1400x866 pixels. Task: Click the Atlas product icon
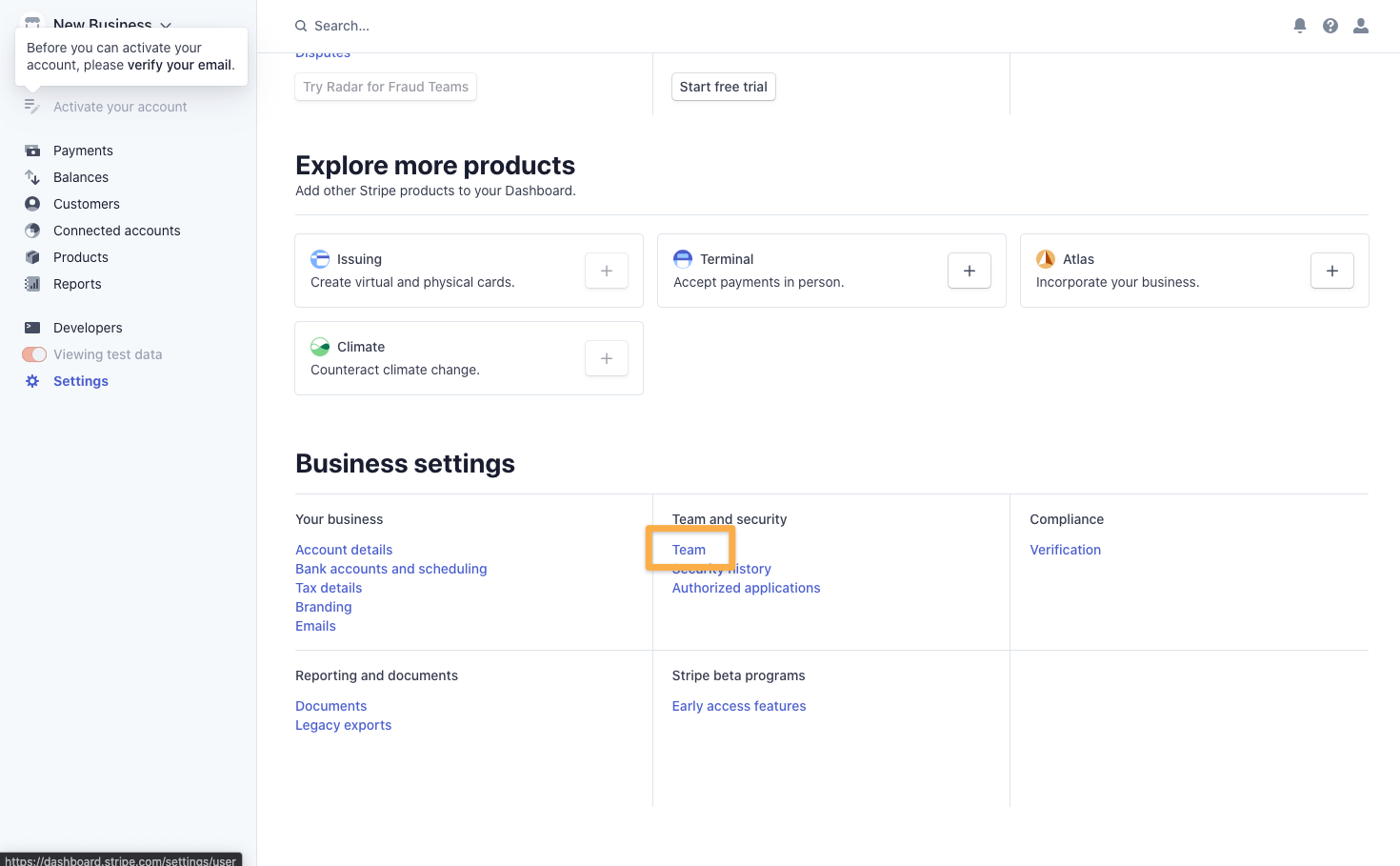[1046, 259]
